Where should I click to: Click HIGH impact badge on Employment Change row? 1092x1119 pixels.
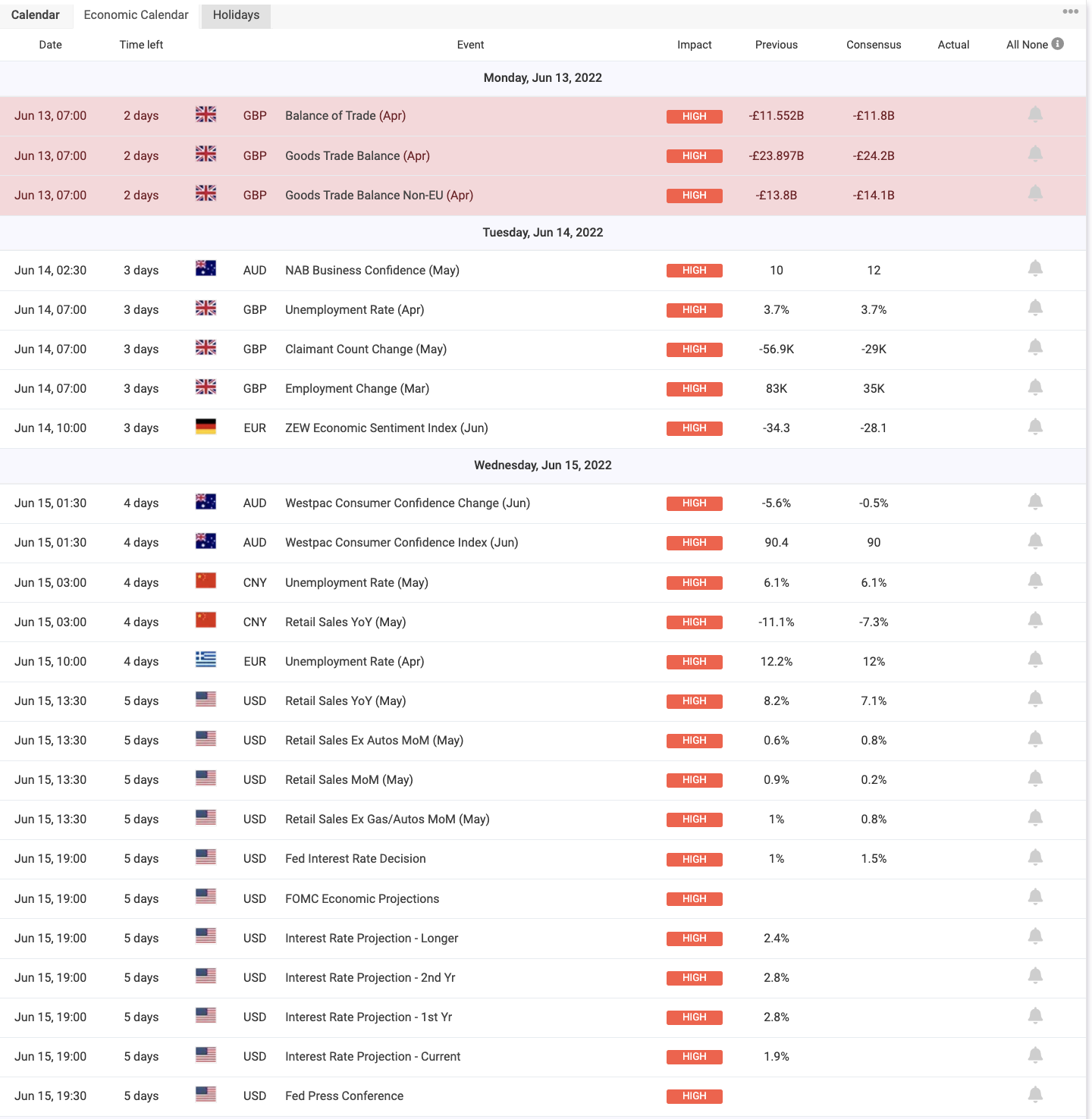click(695, 389)
